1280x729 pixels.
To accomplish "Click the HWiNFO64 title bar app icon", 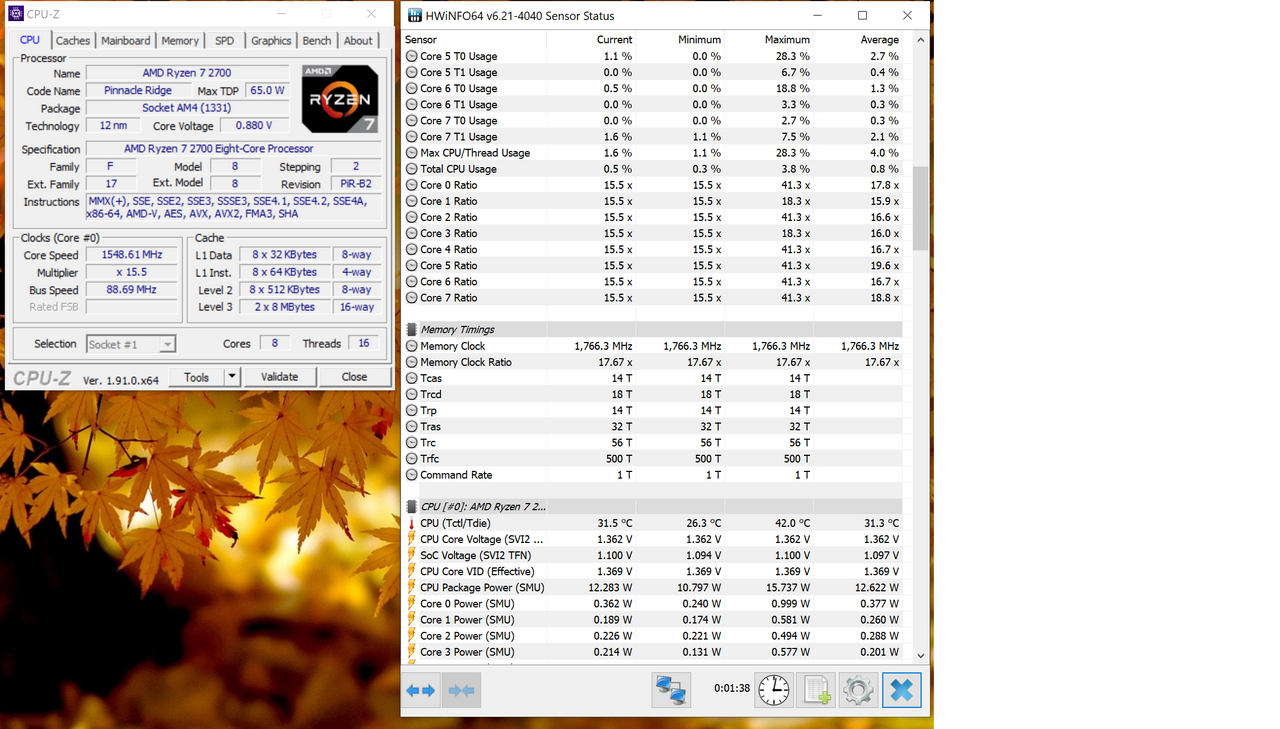I will [414, 16].
